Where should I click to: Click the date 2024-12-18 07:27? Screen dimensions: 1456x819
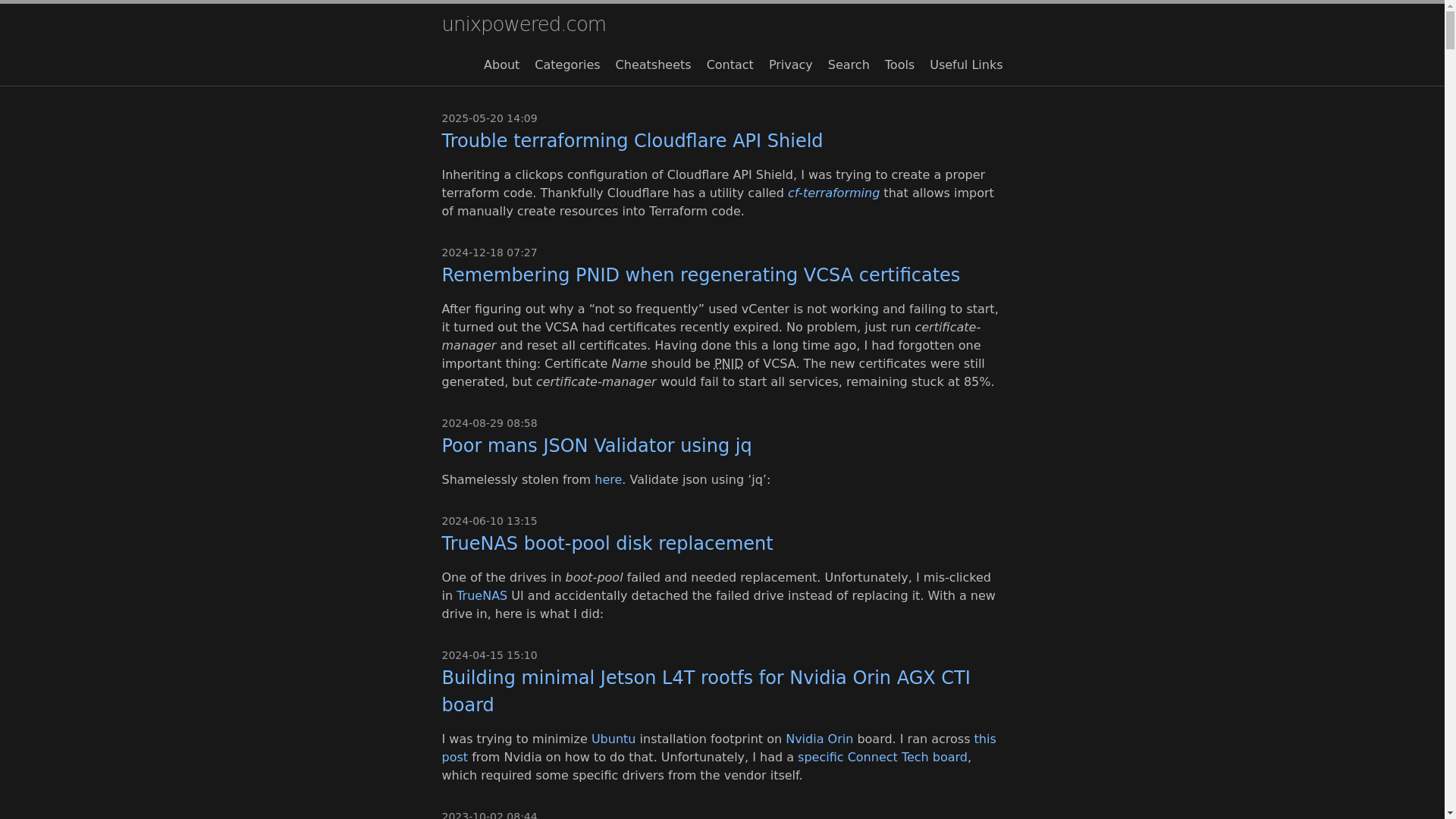[489, 253]
